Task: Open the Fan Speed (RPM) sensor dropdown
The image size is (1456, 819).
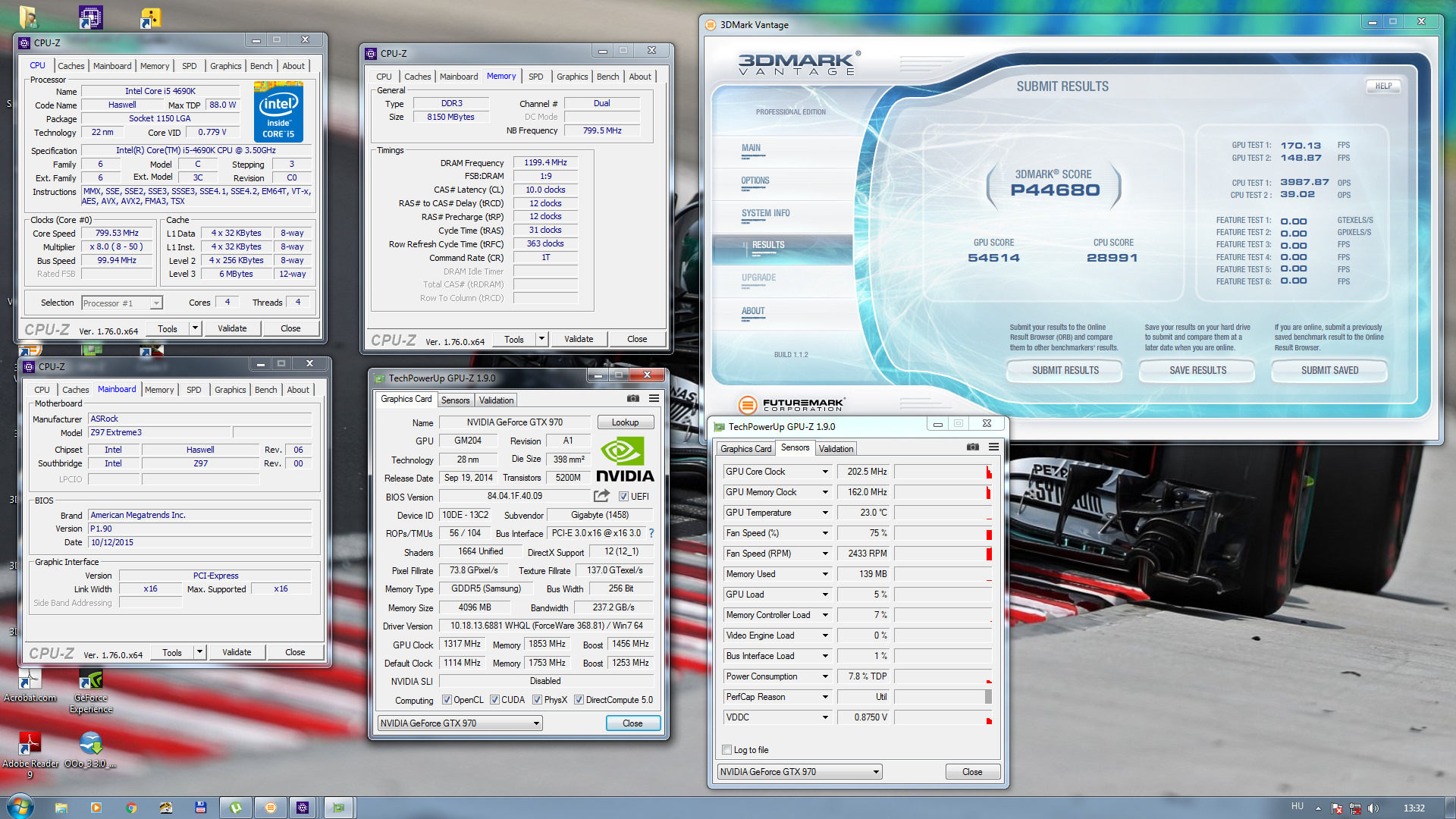Action: [x=825, y=554]
